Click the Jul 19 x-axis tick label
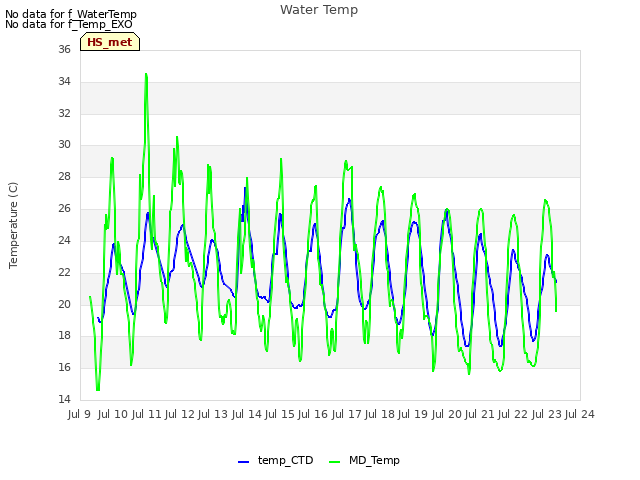This screenshot has height=480, width=640. [x=413, y=414]
